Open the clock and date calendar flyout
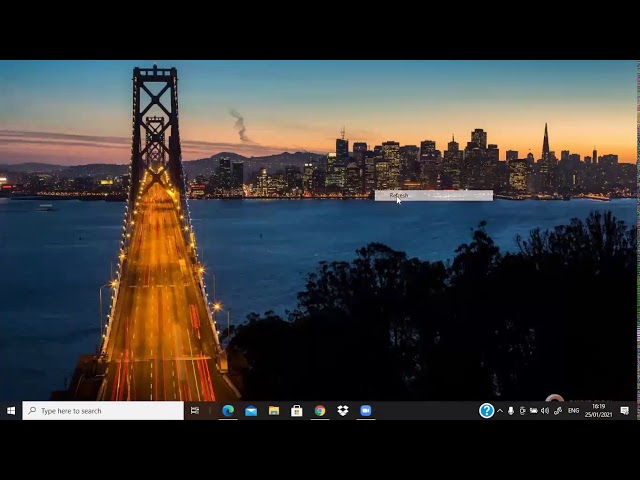Image resolution: width=640 pixels, height=480 pixels. 598,410
